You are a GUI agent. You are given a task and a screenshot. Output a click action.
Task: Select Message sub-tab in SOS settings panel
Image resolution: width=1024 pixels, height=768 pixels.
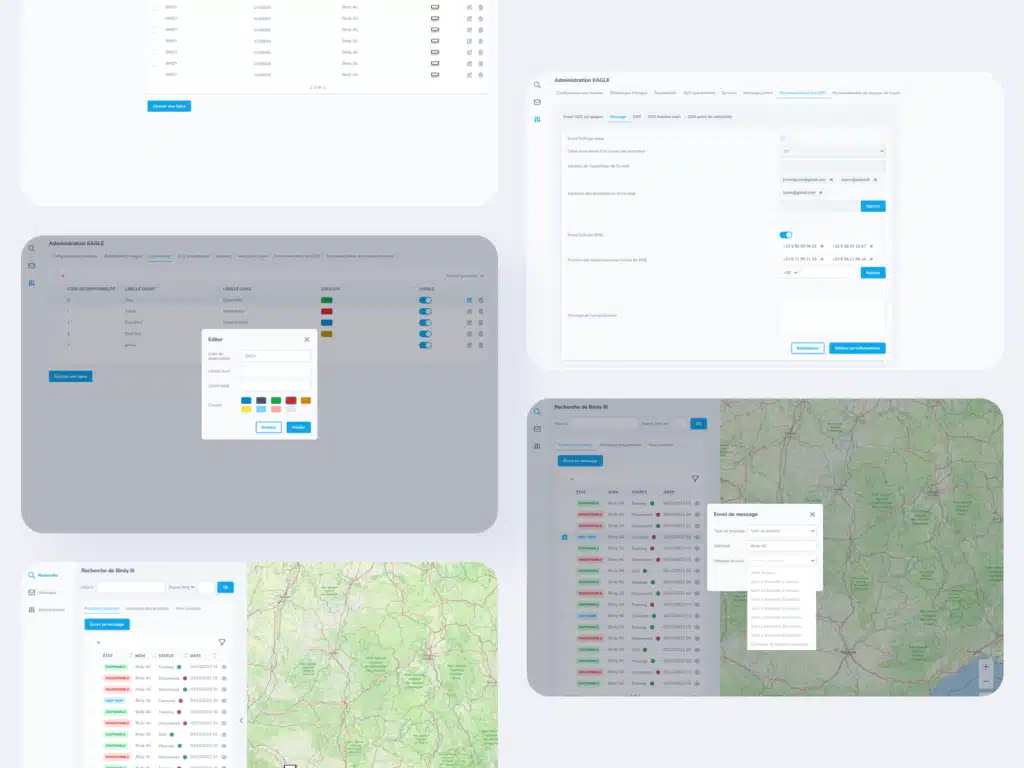(618, 117)
